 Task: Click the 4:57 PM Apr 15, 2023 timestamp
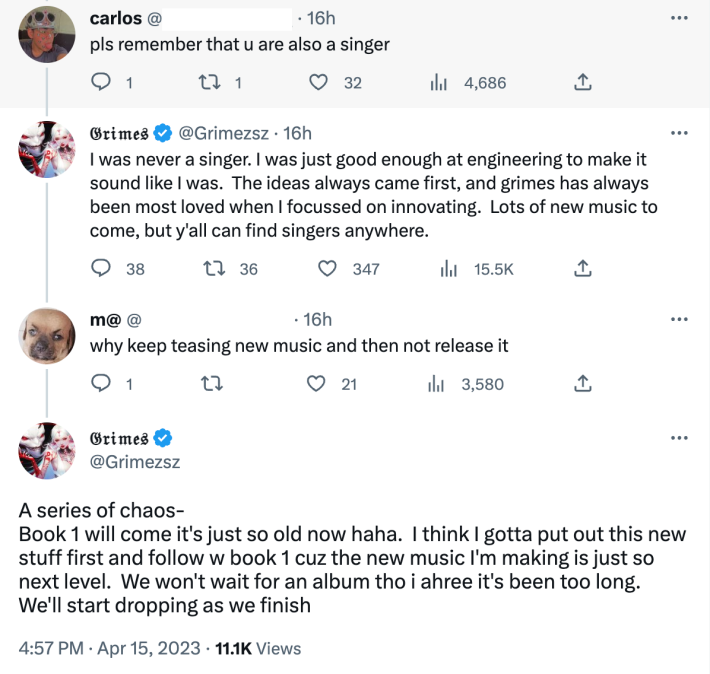108,648
